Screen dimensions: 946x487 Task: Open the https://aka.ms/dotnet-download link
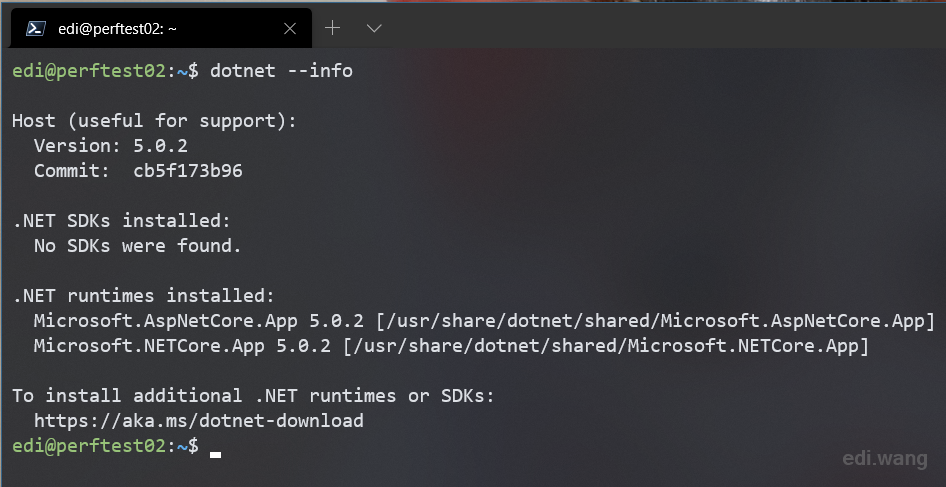(x=198, y=421)
